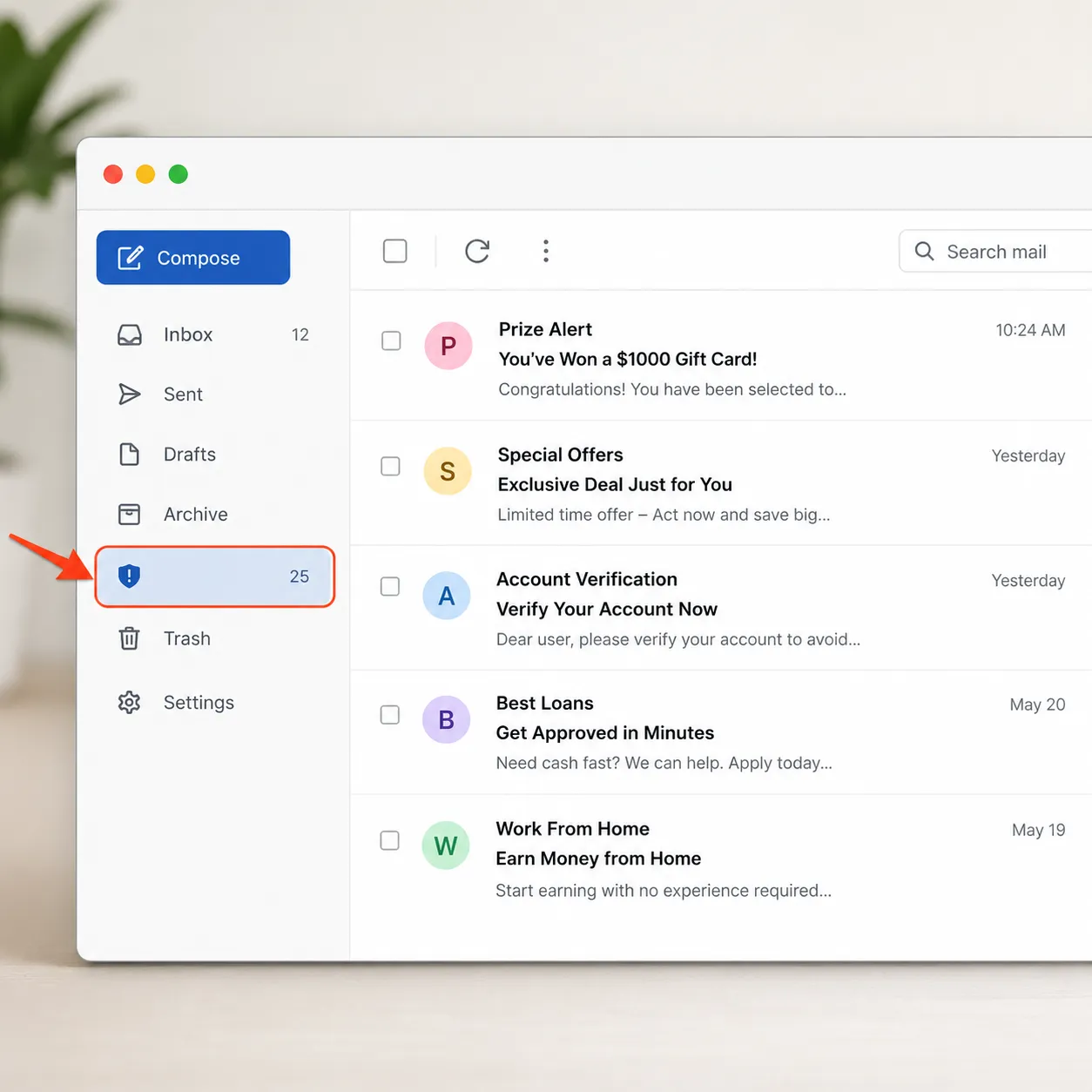Screen dimensions: 1092x1092
Task: Click the Drafts document icon
Action: 130,455
